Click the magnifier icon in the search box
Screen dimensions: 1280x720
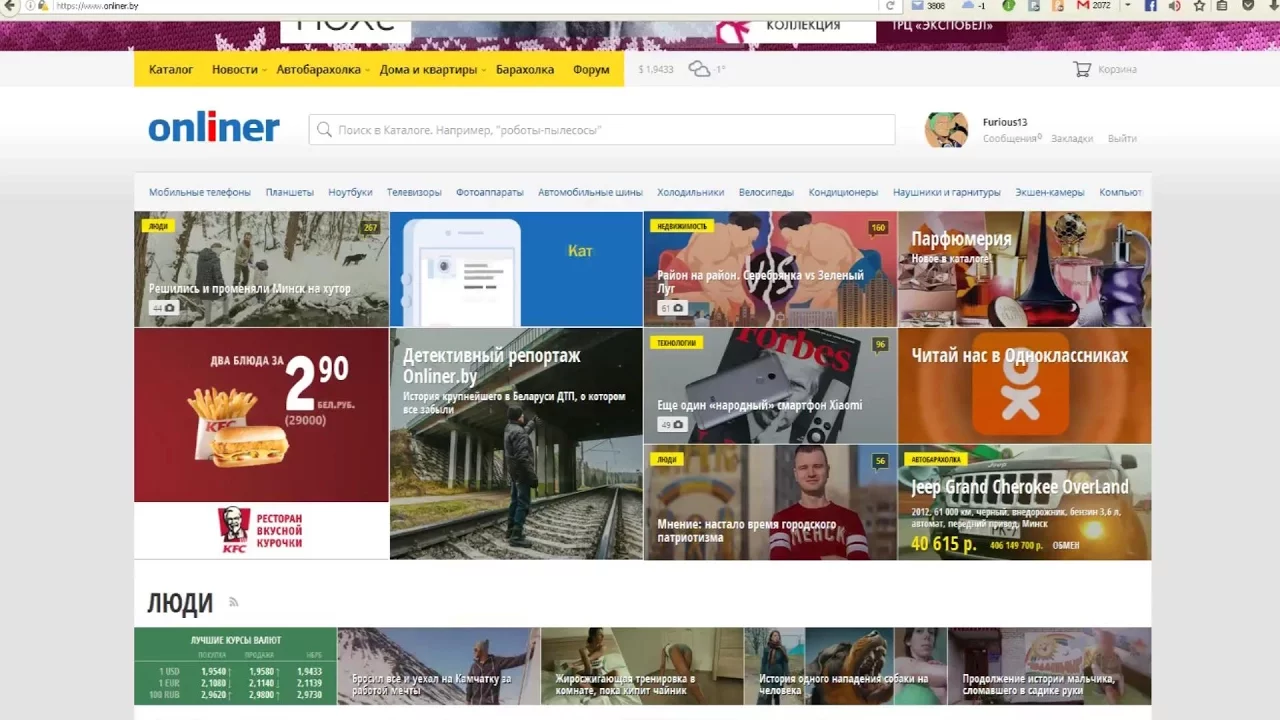(x=324, y=130)
